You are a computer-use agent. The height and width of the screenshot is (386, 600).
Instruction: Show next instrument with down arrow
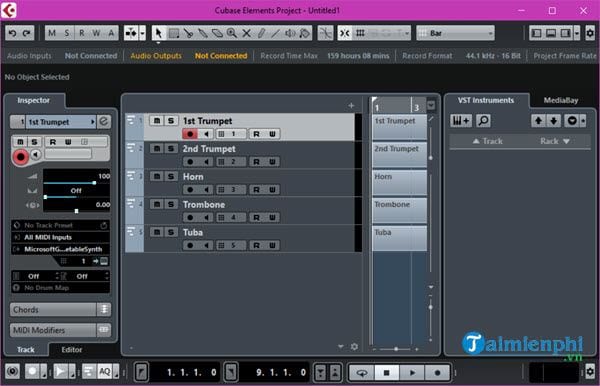pyautogui.click(x=553, y=121)
